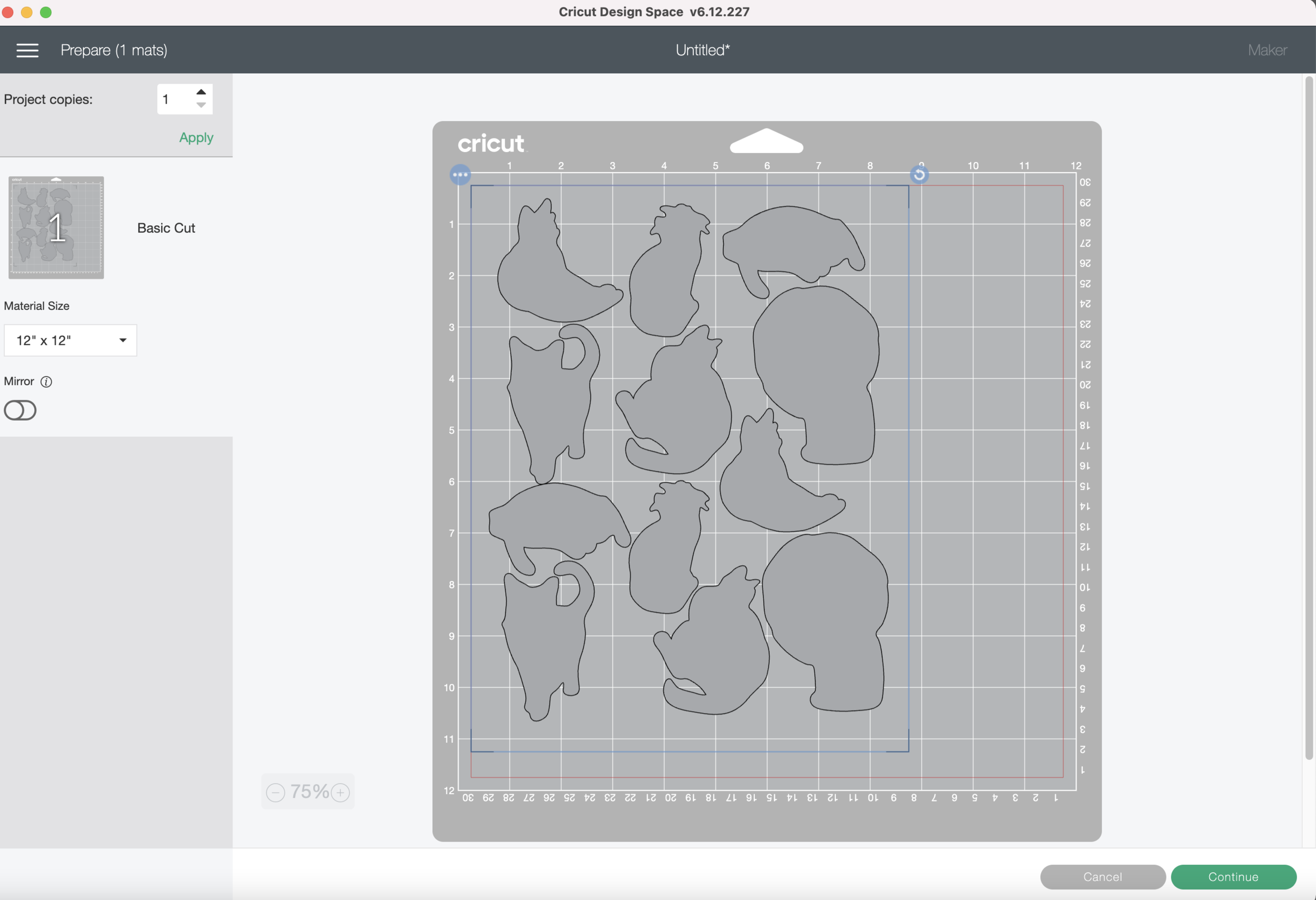The height and width of the screenshot is (900, 1316).
Task: Click the Continue button
Action: point(1233,877)
